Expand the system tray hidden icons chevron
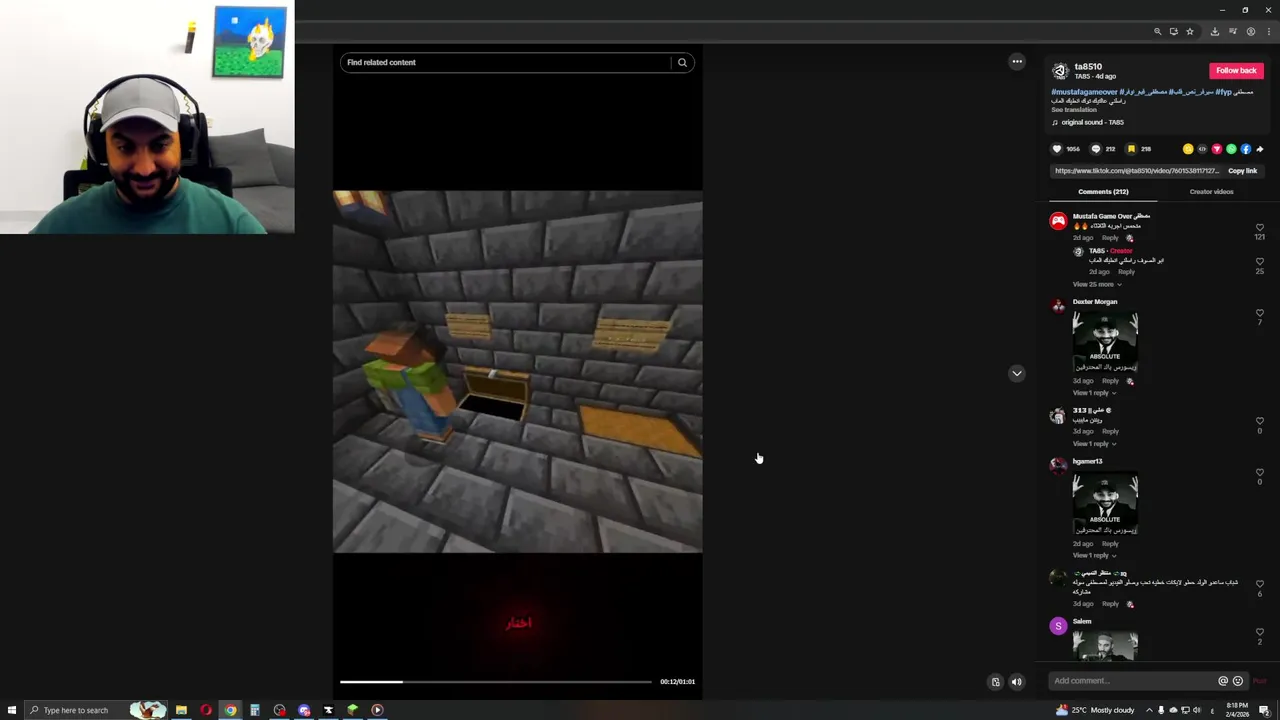 click(x=1148, y=710)
